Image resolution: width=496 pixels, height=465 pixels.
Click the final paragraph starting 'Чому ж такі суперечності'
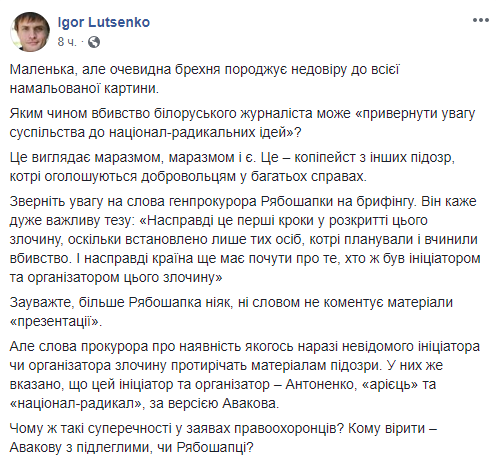pyautogui.click(x=223, y=438)
